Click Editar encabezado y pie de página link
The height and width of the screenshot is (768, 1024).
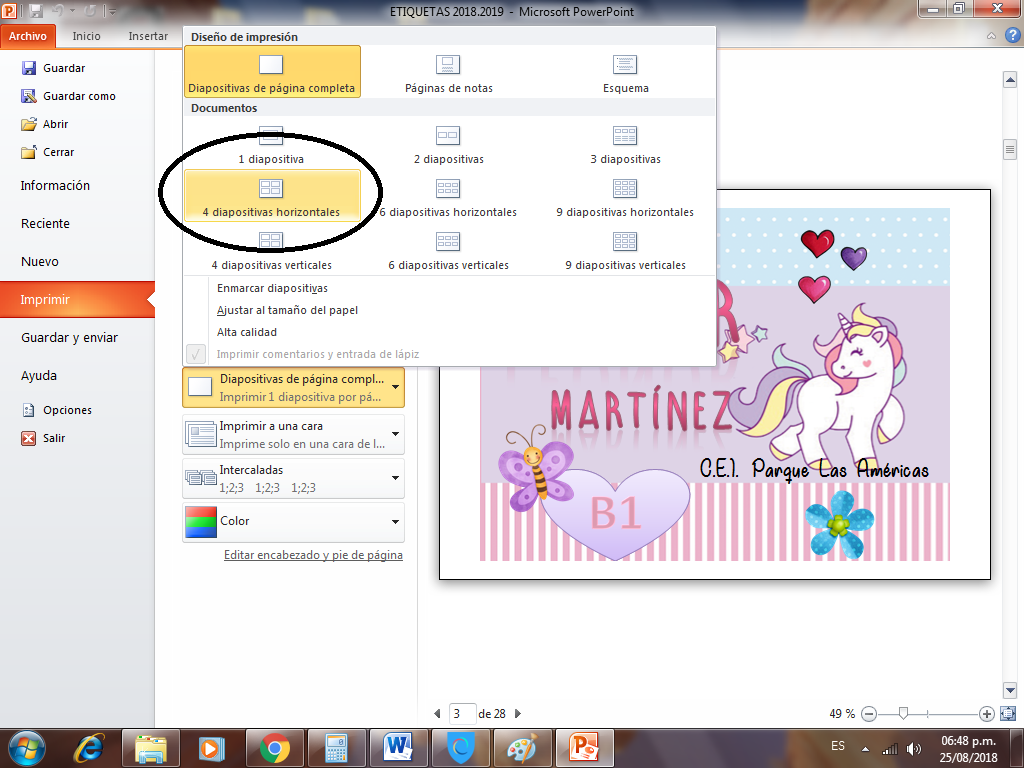pyautogui.click(x=313, y=555)
